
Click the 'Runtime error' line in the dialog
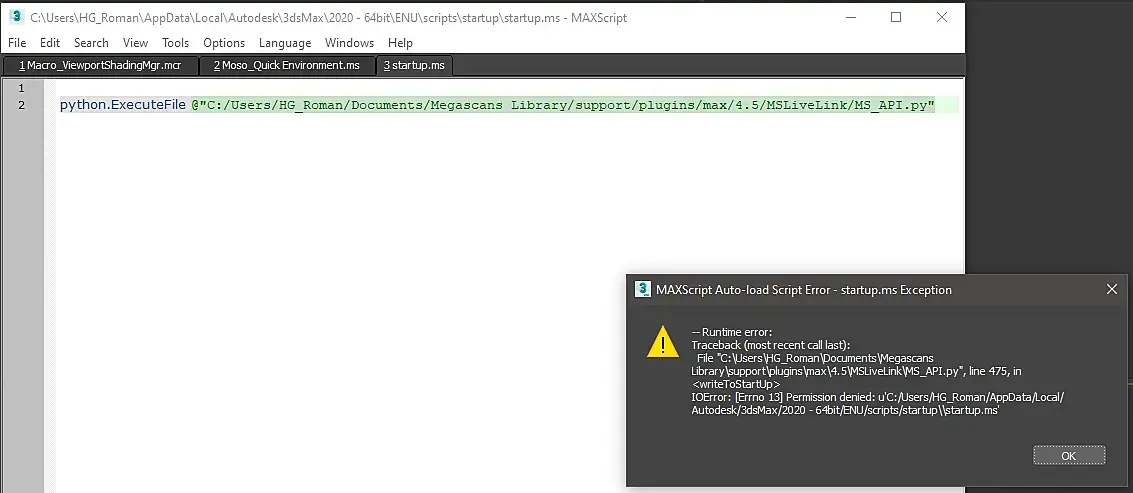(x=732, y=332)
